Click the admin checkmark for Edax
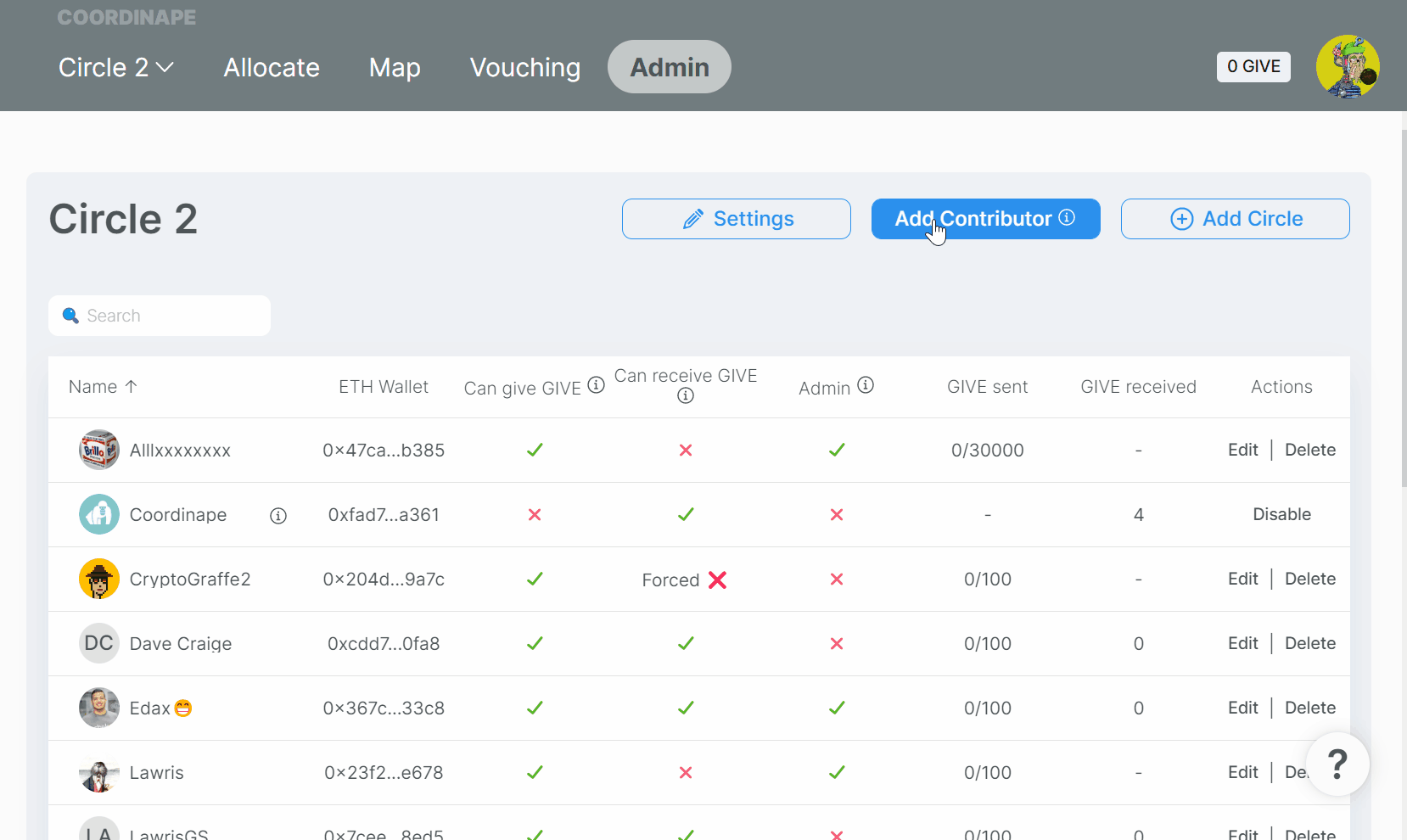 coord(837,708)
